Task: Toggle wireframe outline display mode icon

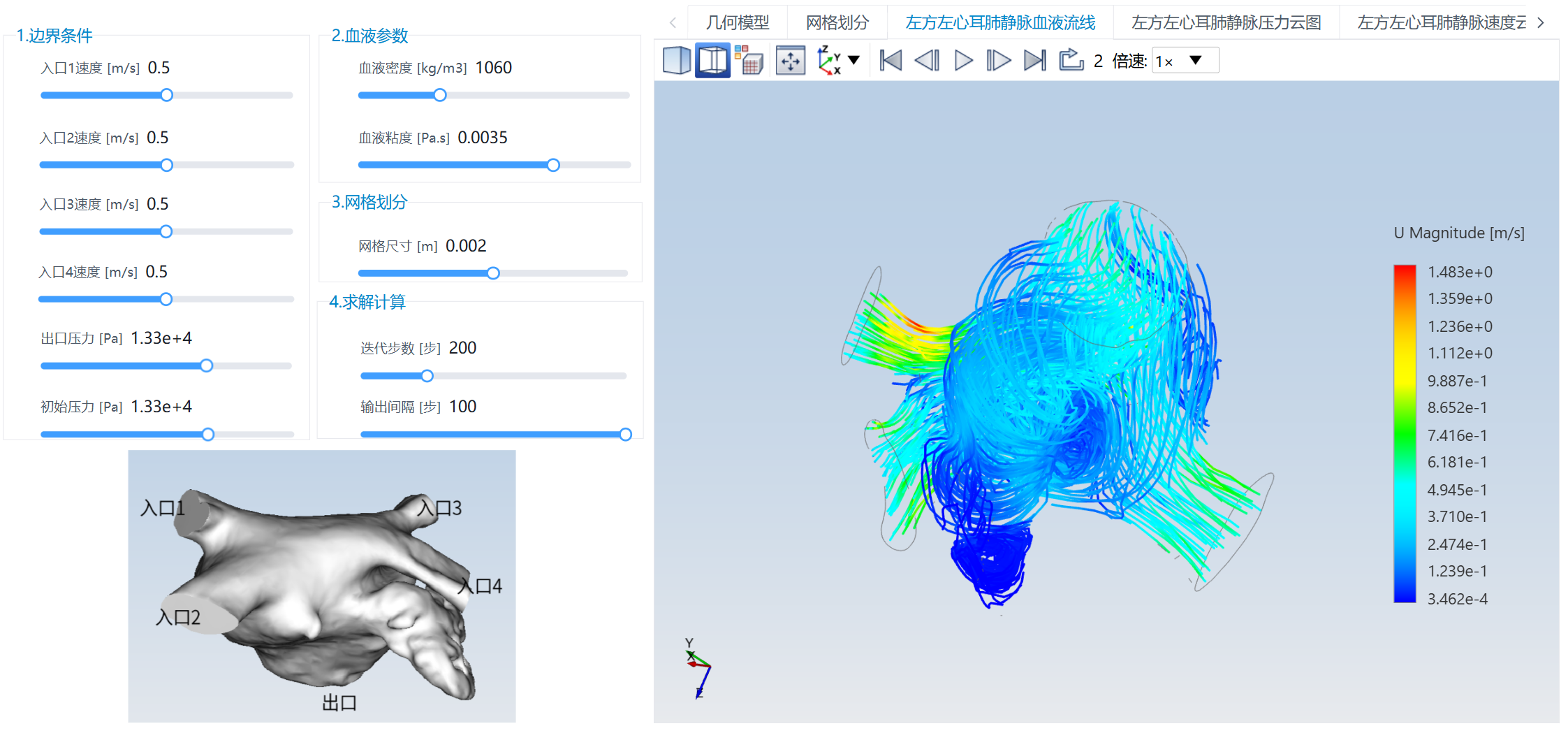Action: 712,61
